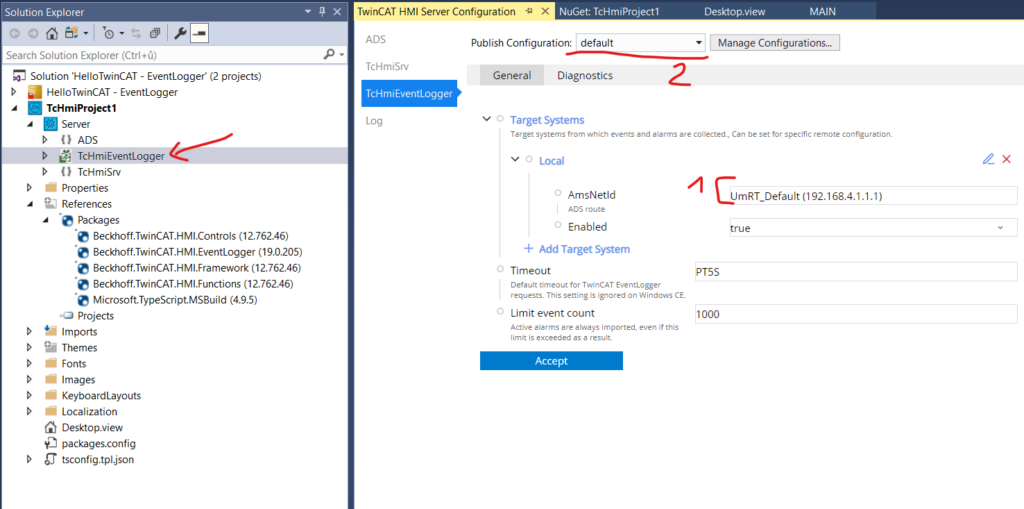
Task: Click the edit pencil icon for Local
Action: point(988,159)
